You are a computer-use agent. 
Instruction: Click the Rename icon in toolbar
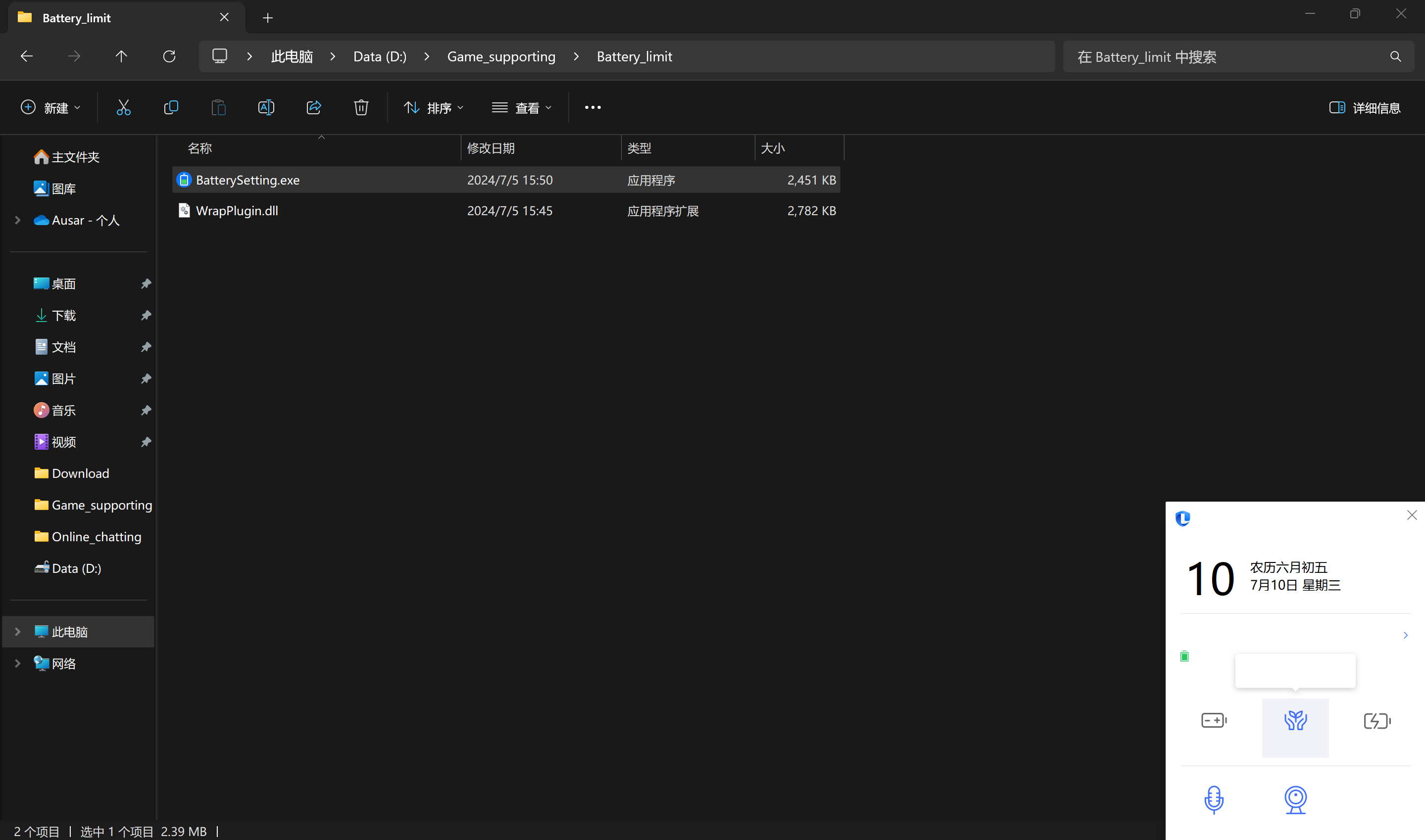(x=265, y=107)
